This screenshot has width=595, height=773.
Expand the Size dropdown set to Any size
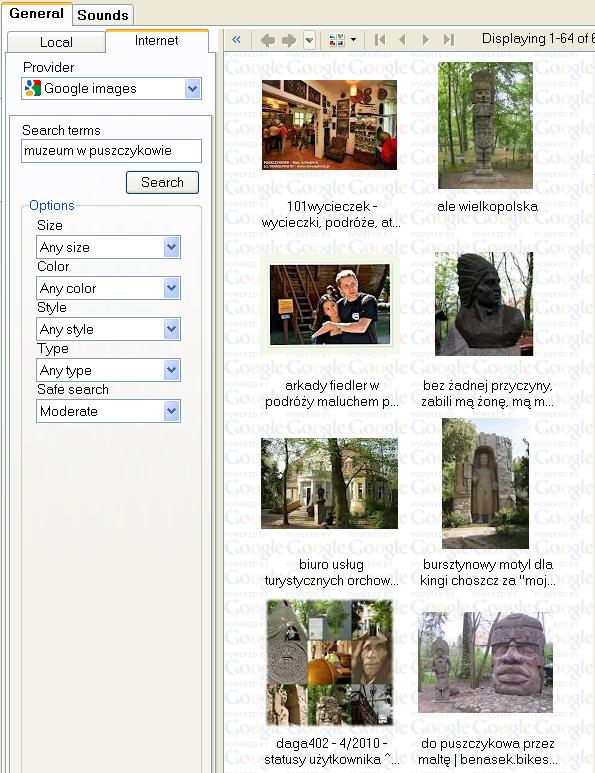[108, 247]
